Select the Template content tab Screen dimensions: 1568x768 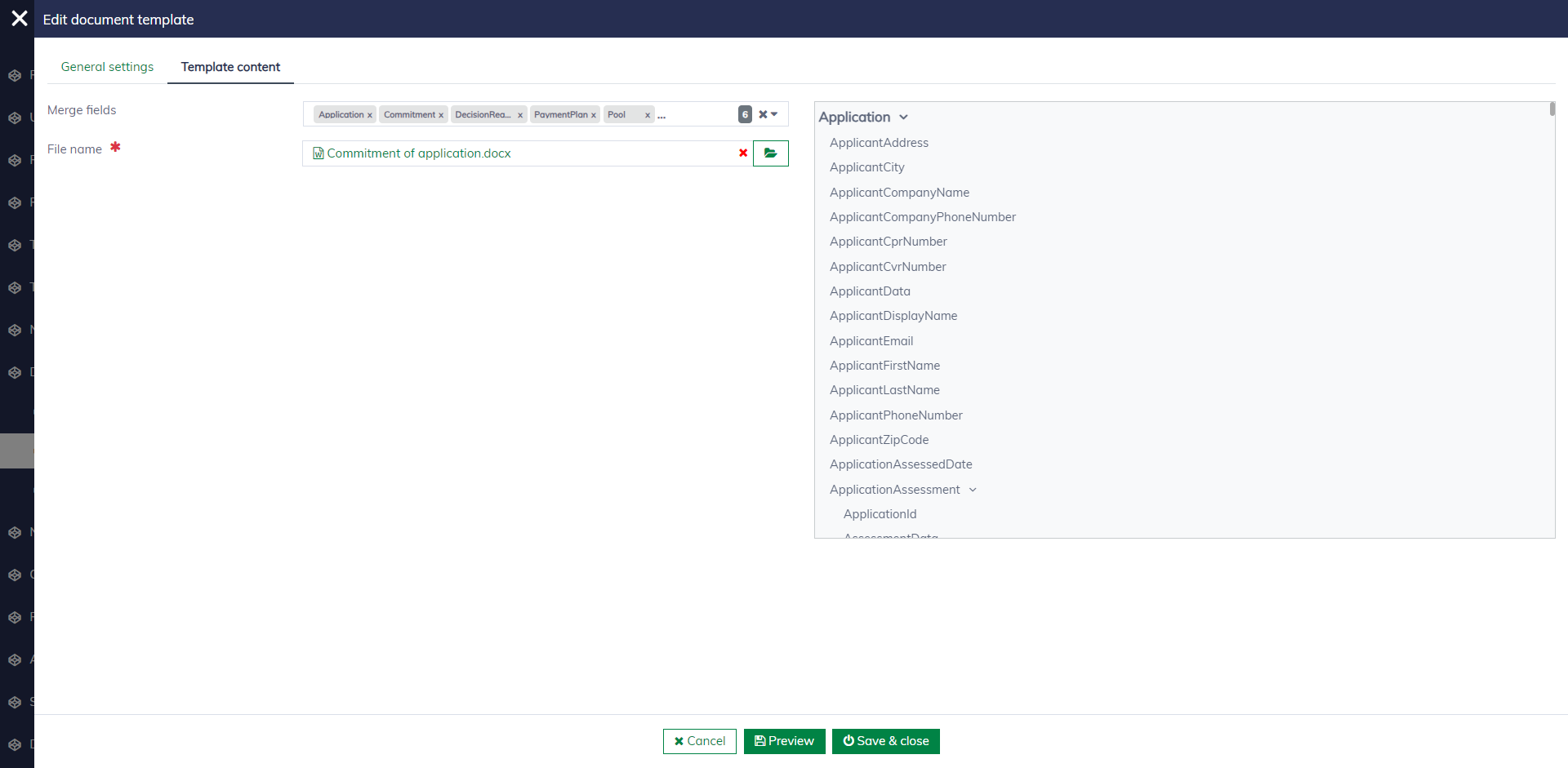[x=230, y=67]
